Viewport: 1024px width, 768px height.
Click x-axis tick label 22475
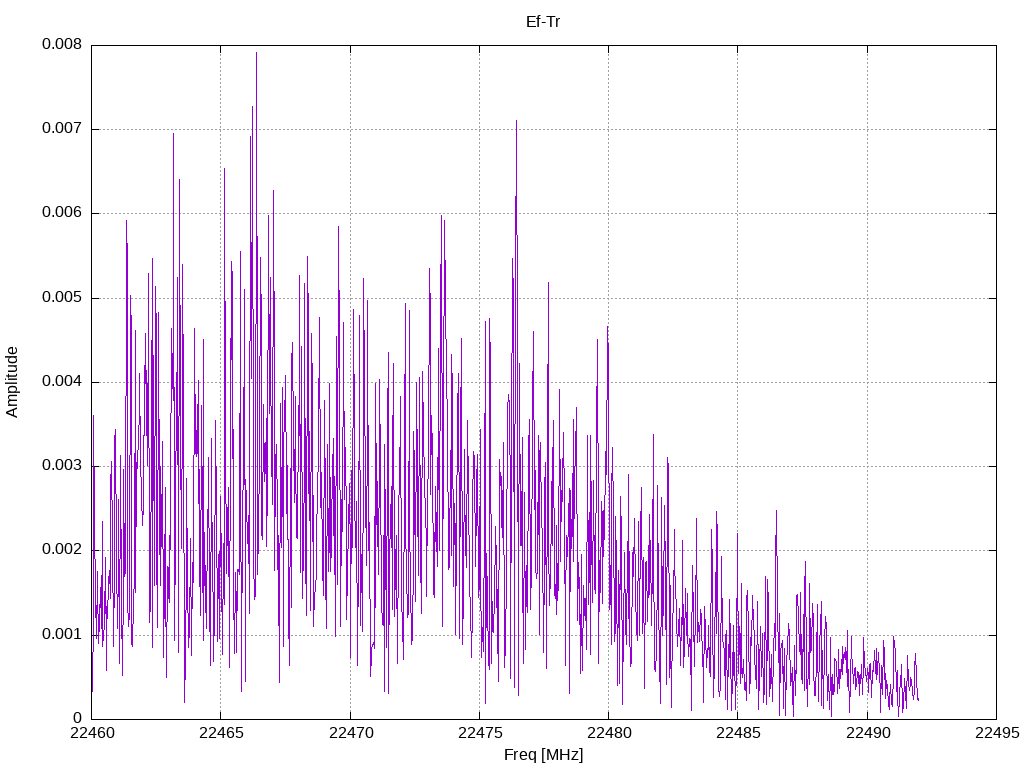pos(479,733)
